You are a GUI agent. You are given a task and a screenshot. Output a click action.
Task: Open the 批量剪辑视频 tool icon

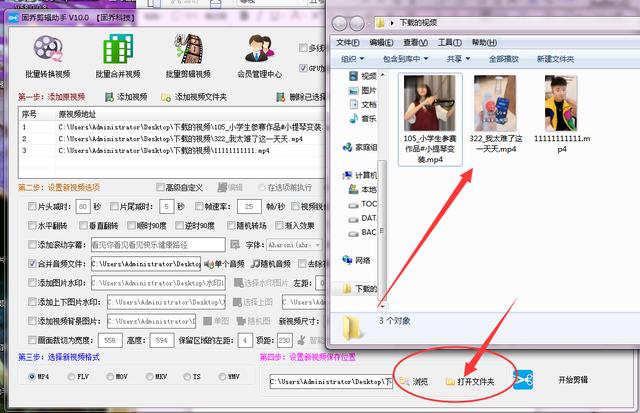189,49
